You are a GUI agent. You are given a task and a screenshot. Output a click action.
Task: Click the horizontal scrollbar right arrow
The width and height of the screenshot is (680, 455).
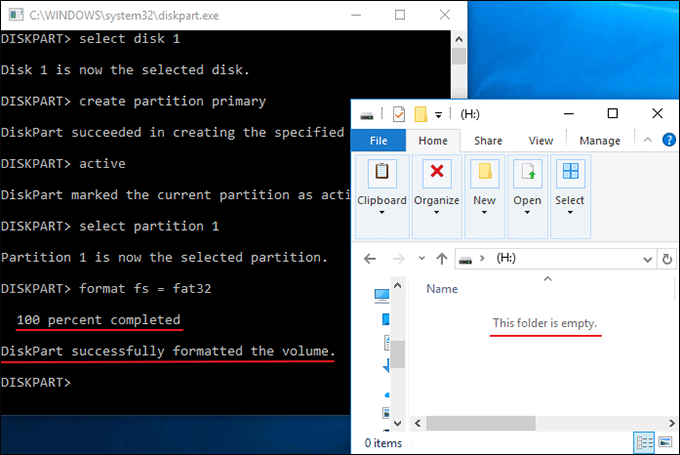671,423
